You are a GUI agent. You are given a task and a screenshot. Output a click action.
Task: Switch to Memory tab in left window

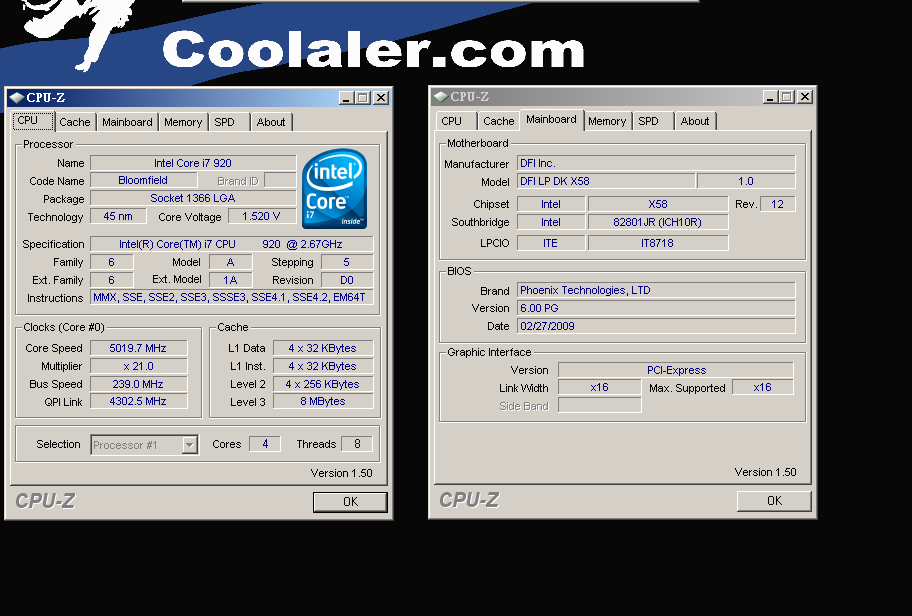coord(183,122)
